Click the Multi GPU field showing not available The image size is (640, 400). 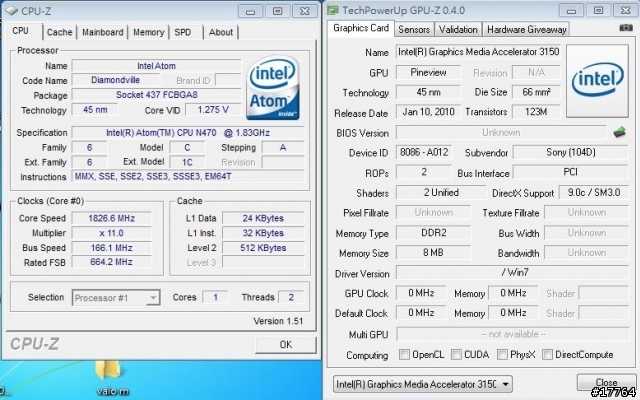tap(513, 334)
